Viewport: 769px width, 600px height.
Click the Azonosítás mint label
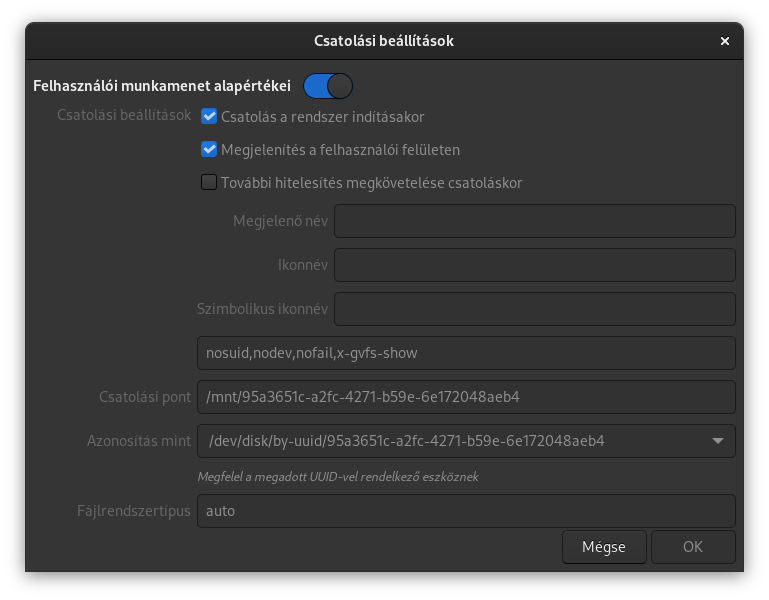click(139, 441)
